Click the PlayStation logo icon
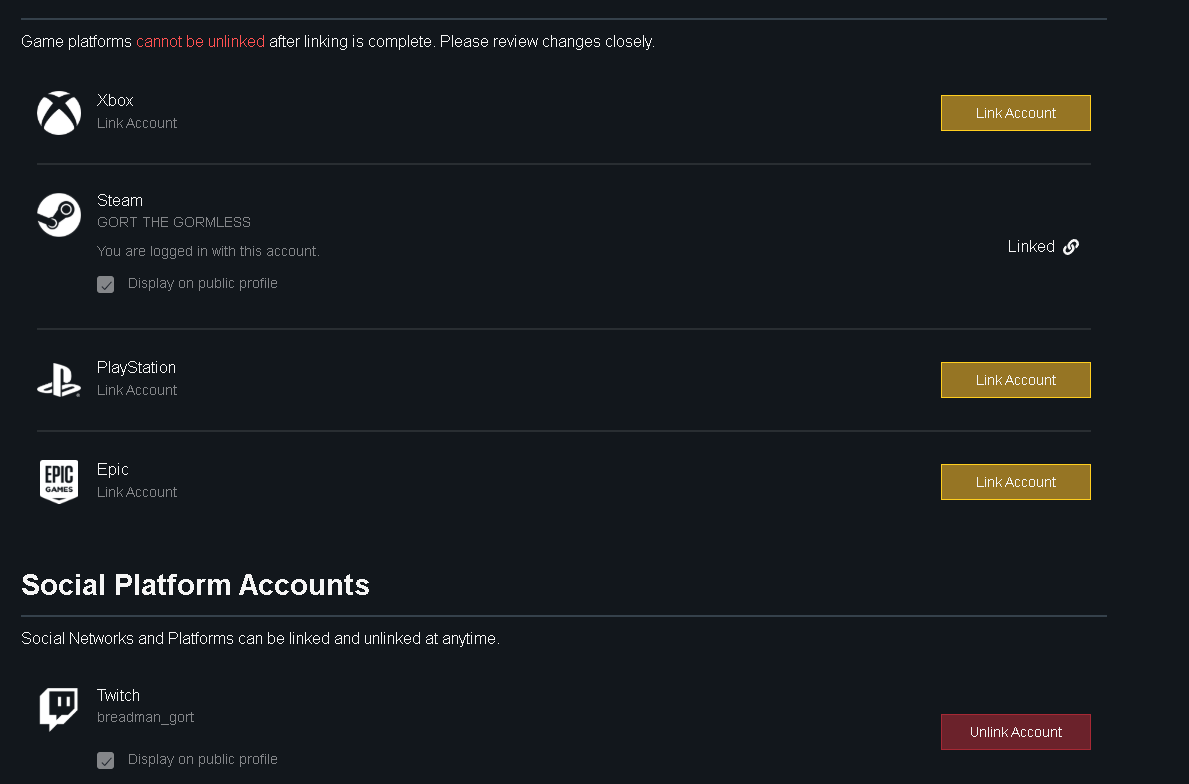Screen dimensions: 1189x784 (59, 380)
